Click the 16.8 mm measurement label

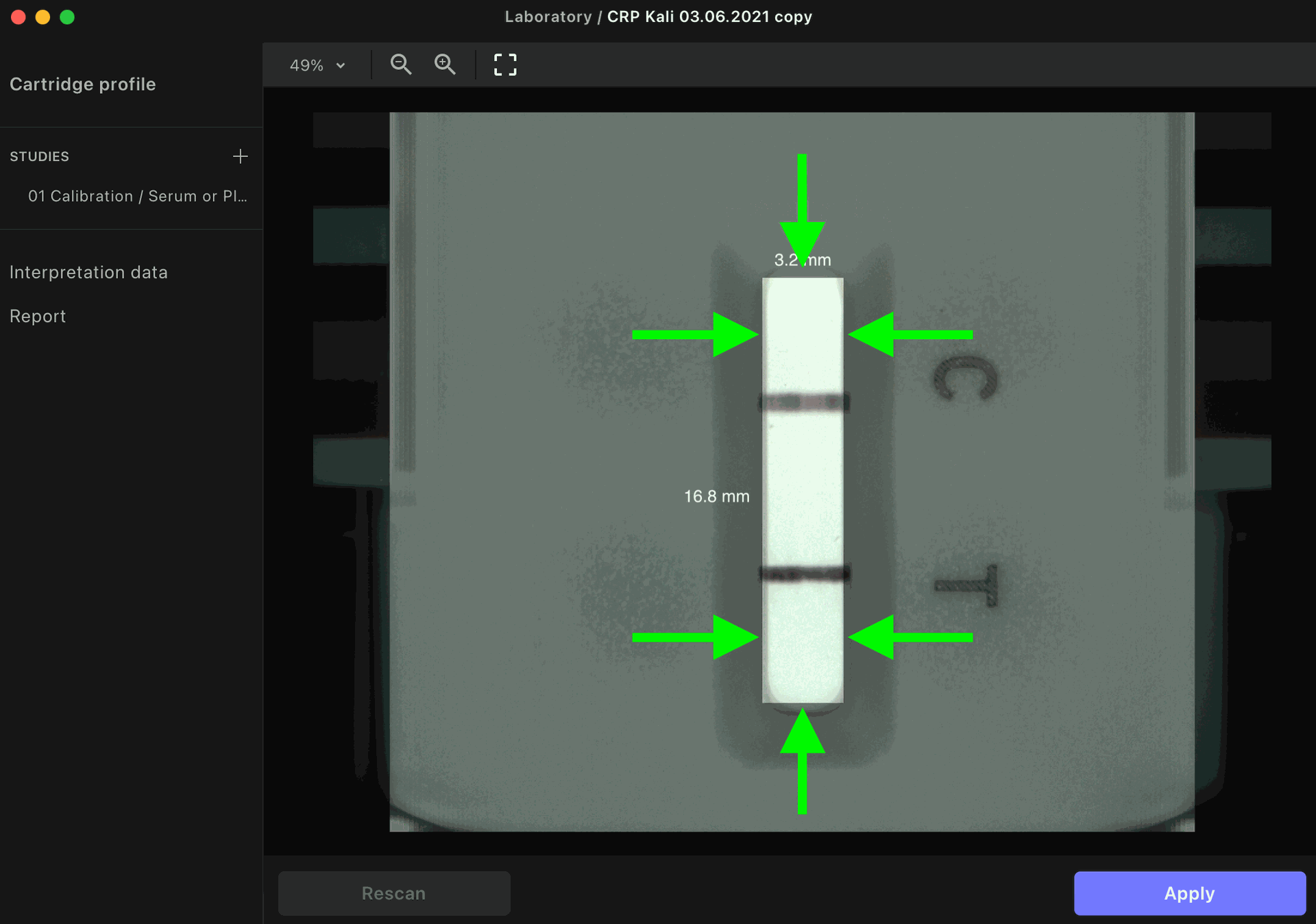716,496
